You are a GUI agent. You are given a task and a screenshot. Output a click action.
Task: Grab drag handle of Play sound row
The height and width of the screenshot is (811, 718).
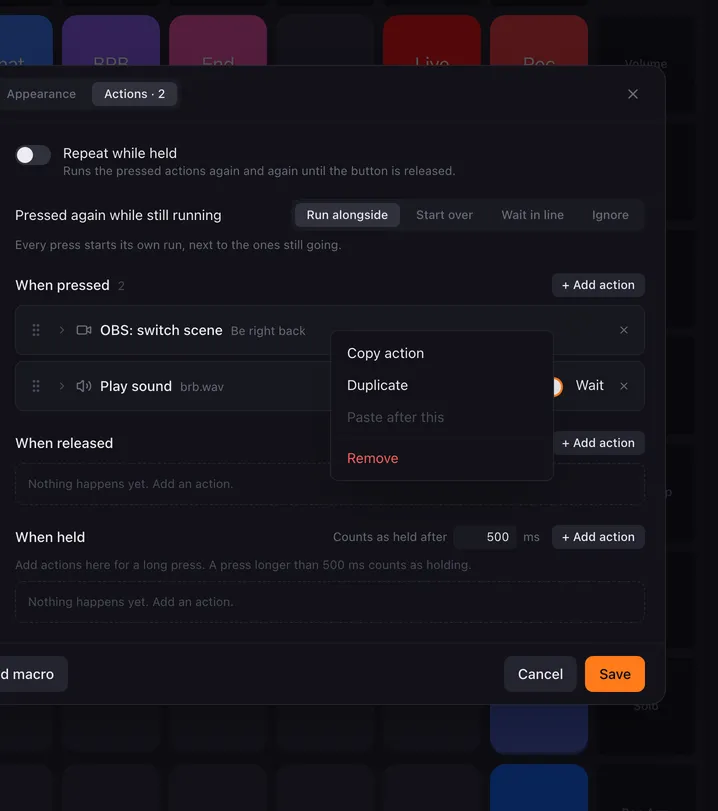(x=36, y=386)
